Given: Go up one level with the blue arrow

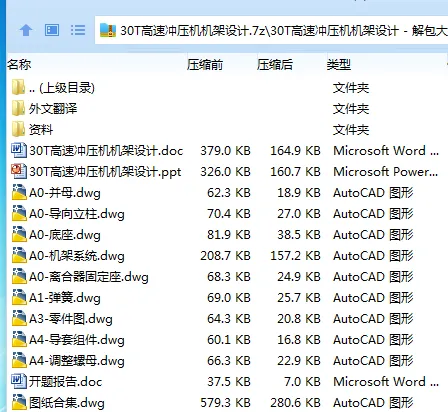Looking at the screenshot, I should 26,31.
